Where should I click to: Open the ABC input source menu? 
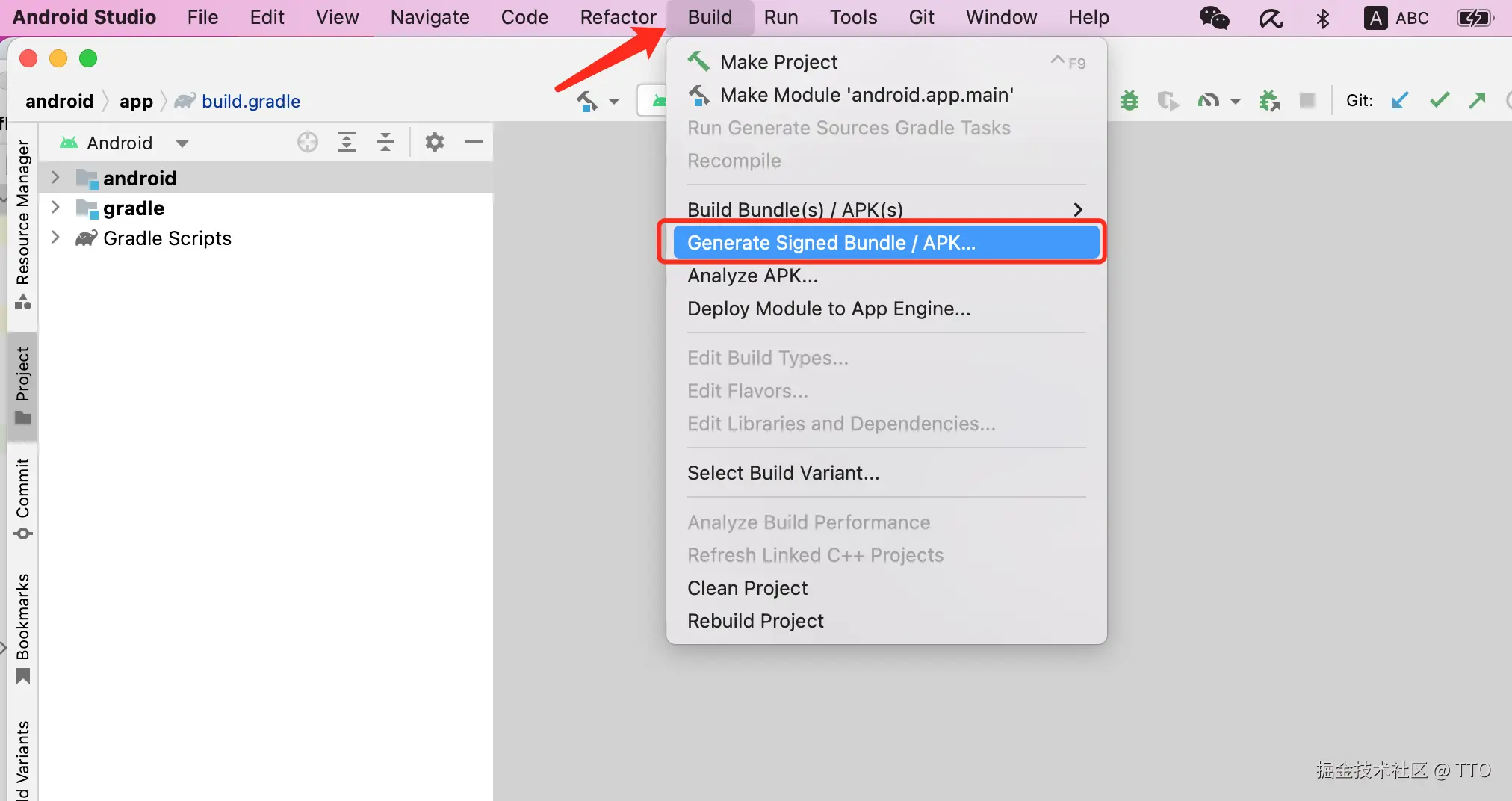pyautogui.click(x=1396, y=18)
